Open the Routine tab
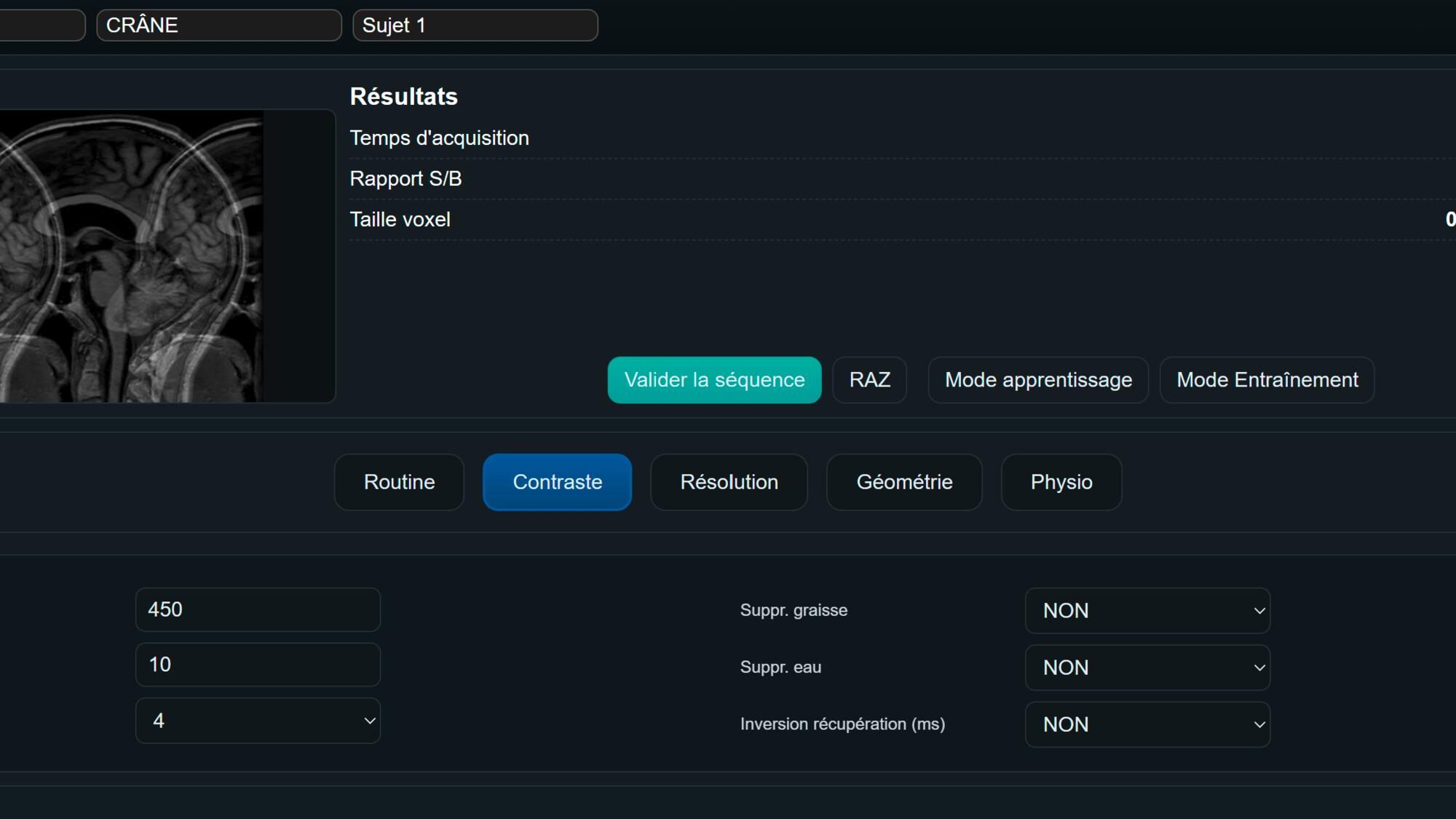The width and height of the screenshot is (1456, 819). [x=399, y=482]
